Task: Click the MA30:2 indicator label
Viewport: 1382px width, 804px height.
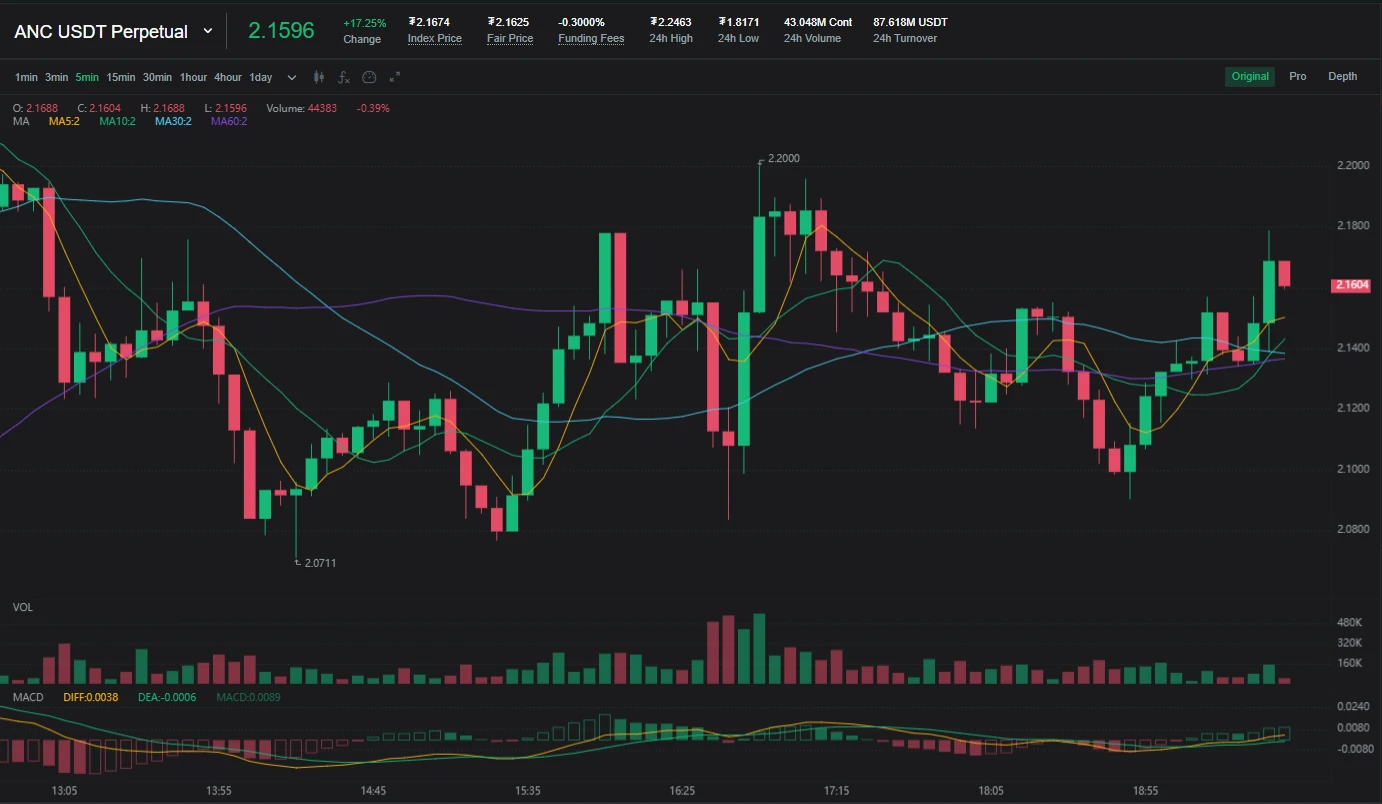Action: coord(173,121)
